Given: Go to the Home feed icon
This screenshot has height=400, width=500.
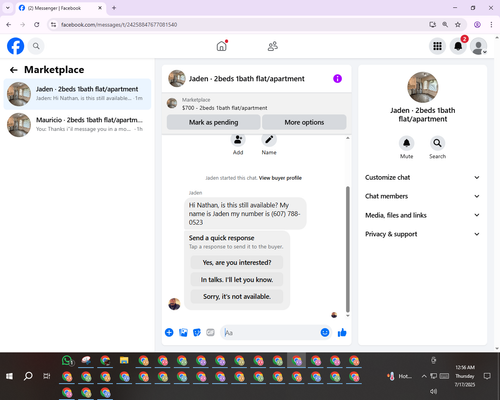Looking at the screenshot, I should 222,46.
